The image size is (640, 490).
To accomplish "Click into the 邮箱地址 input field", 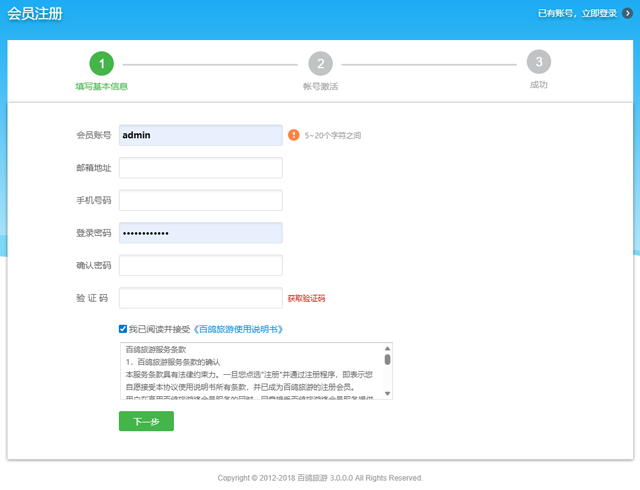I will [200, 168].
